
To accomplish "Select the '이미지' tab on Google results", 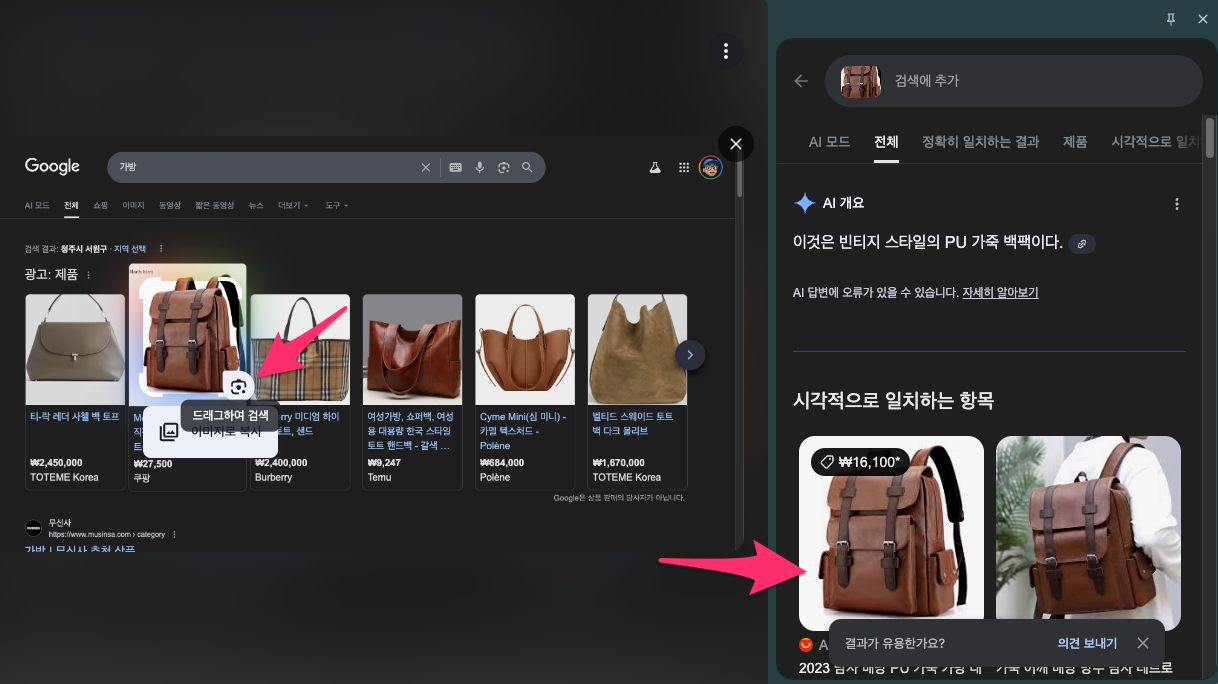I will click(x=133, y=205).
